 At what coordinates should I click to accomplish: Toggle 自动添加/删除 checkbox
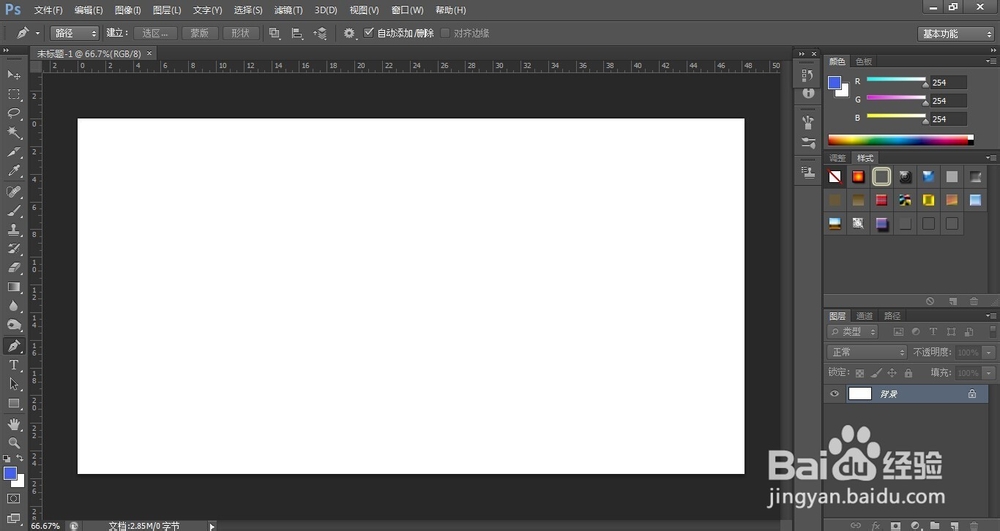point(369,33)
